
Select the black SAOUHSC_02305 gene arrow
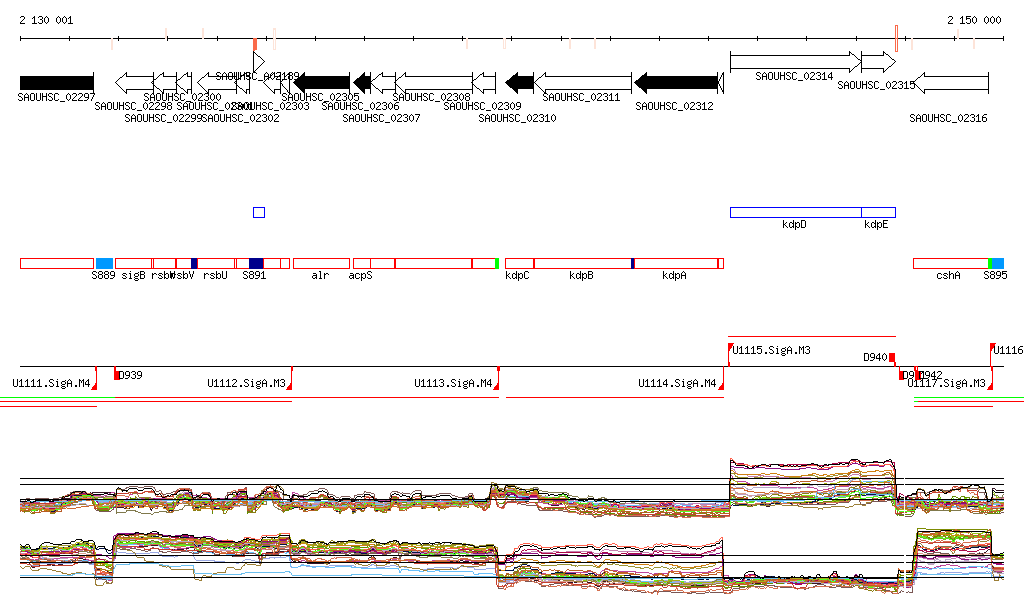321,83
